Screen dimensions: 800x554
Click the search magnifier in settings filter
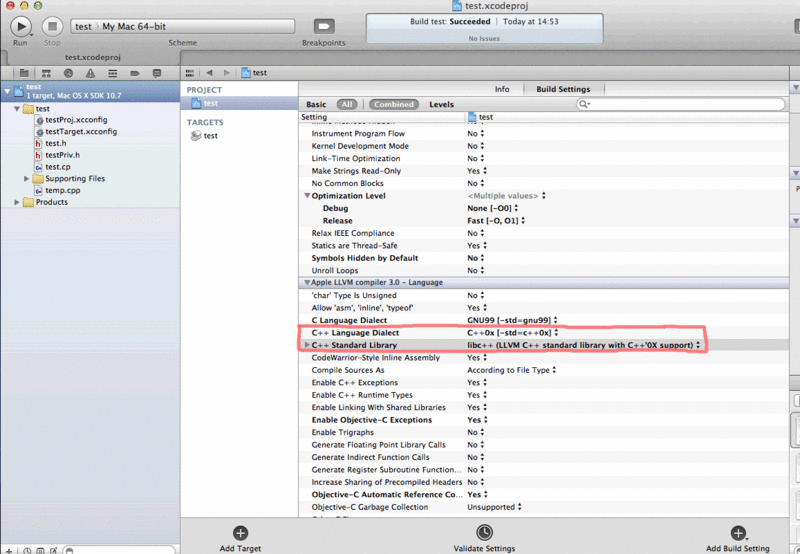pos(584,104)
